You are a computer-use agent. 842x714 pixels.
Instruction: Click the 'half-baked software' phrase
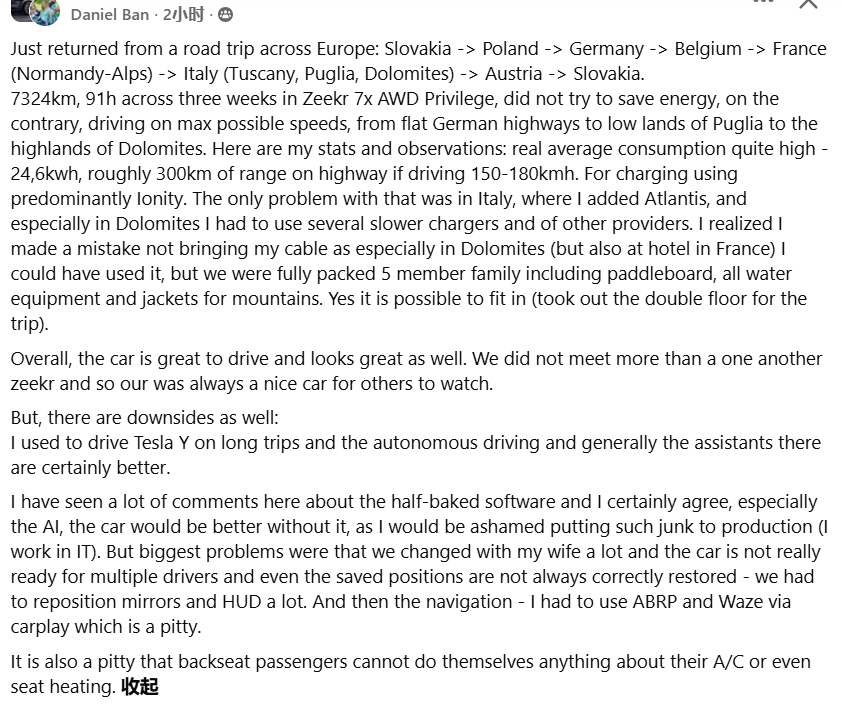(x=473, y=501)
